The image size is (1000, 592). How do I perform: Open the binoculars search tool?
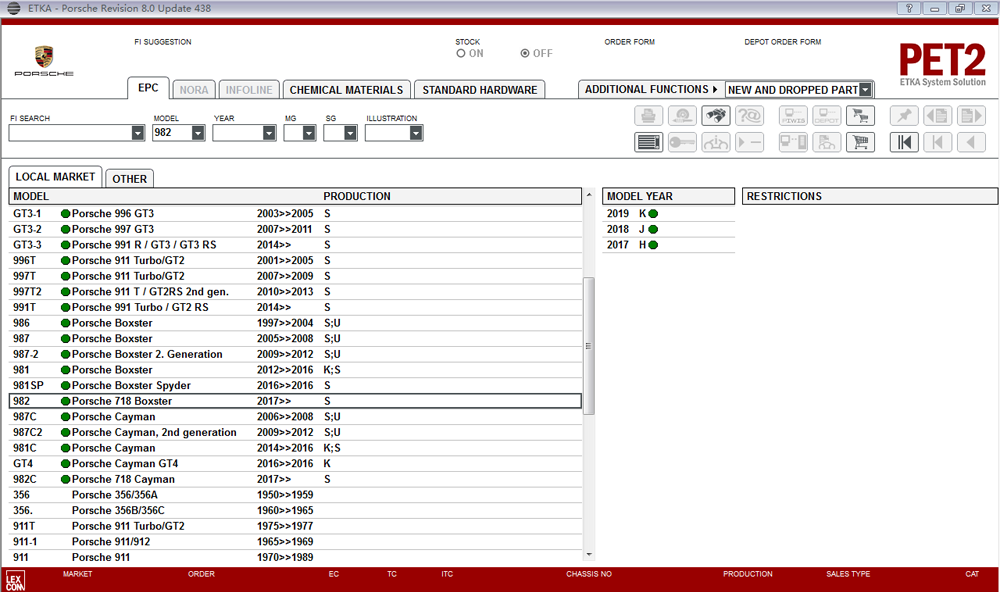pos(716,116)
